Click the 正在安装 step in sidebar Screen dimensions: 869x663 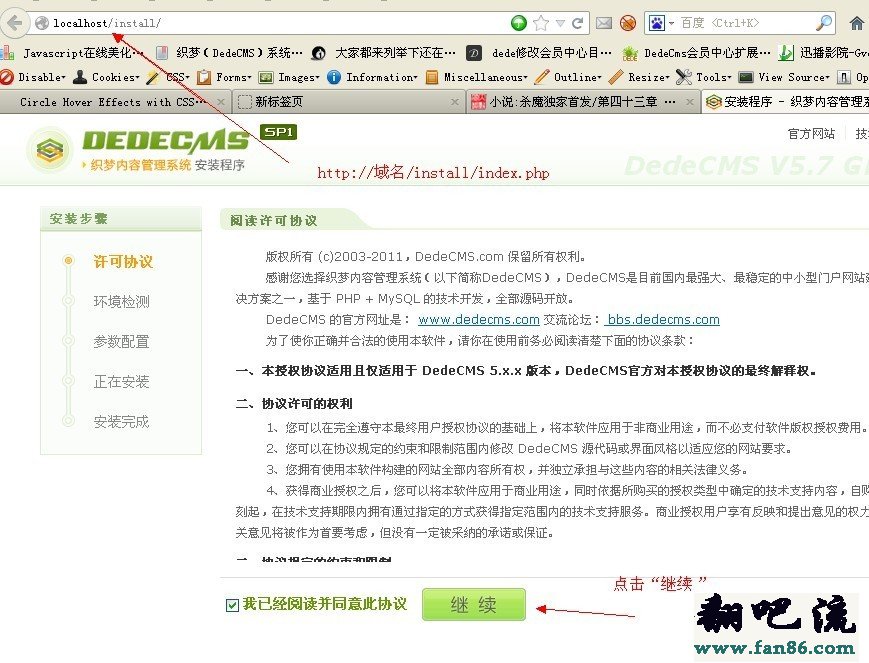click(x=121, y=381)
